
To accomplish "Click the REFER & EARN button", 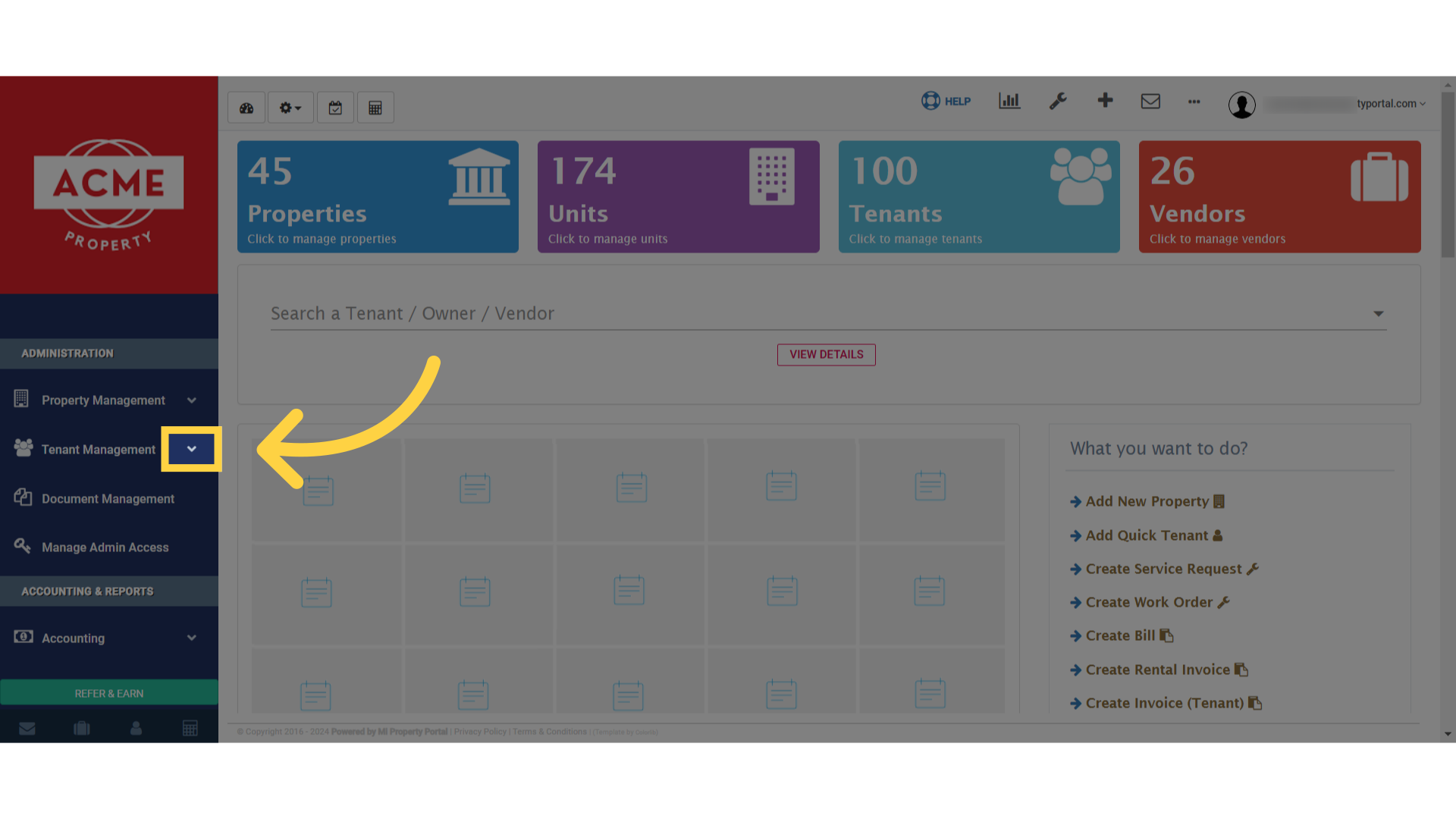I will click(x=109, y=693).
